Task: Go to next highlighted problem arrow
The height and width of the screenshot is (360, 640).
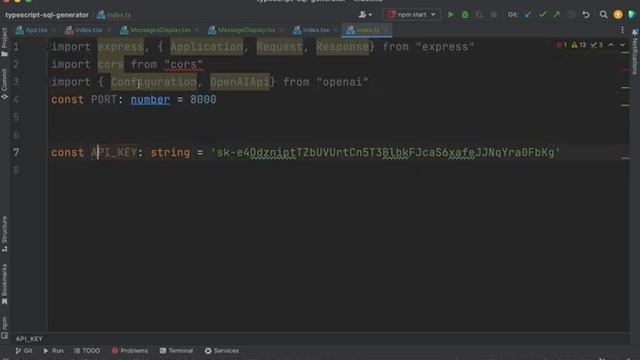Action: coord(622,45)
